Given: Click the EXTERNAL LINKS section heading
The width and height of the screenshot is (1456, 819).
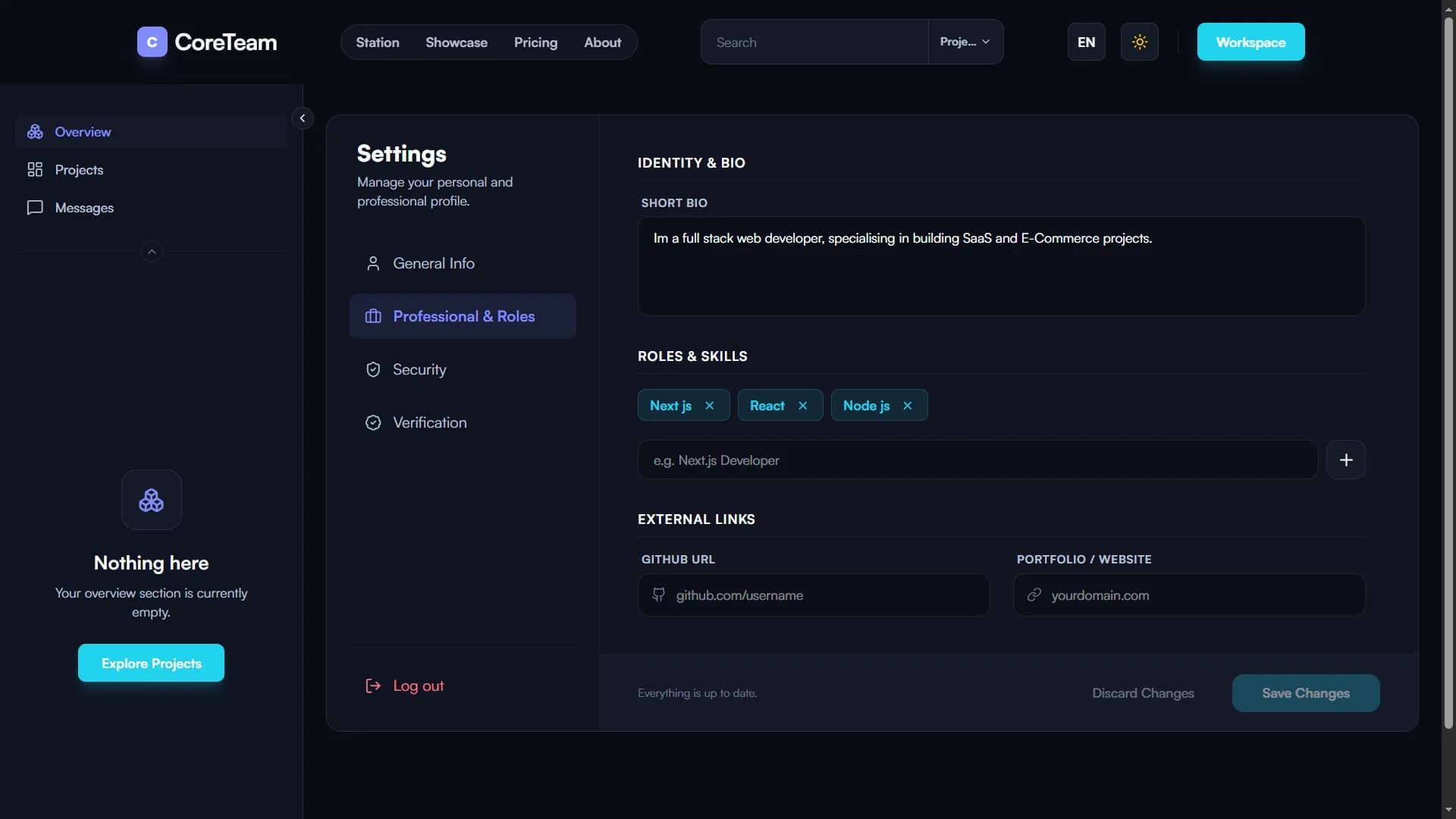Looking at the screenshot, I should click(696, 519).
